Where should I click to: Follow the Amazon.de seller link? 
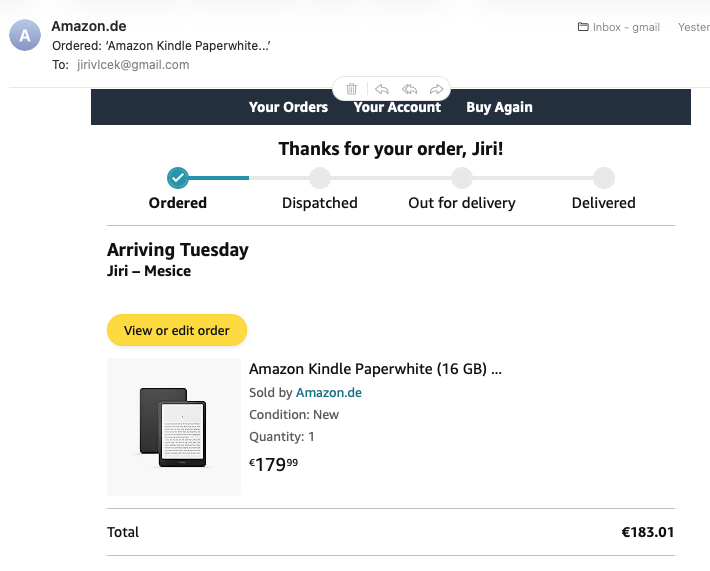[329, 393]
